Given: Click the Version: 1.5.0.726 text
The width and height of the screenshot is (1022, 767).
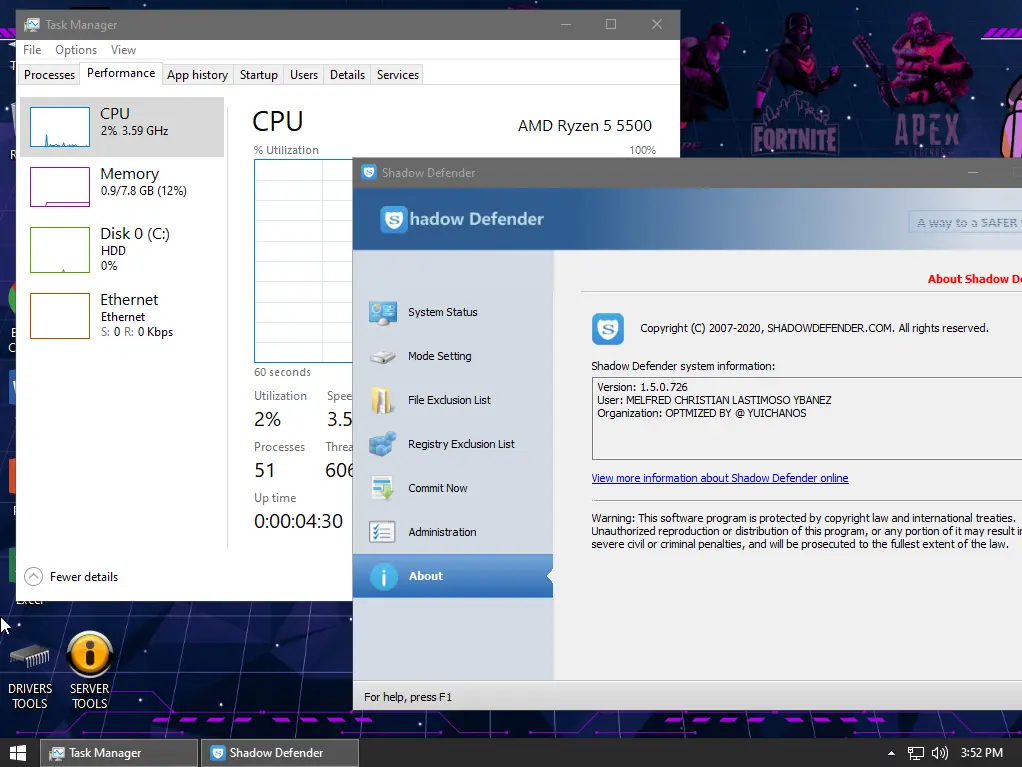Looking at the screenshot, I should (642, 387).
